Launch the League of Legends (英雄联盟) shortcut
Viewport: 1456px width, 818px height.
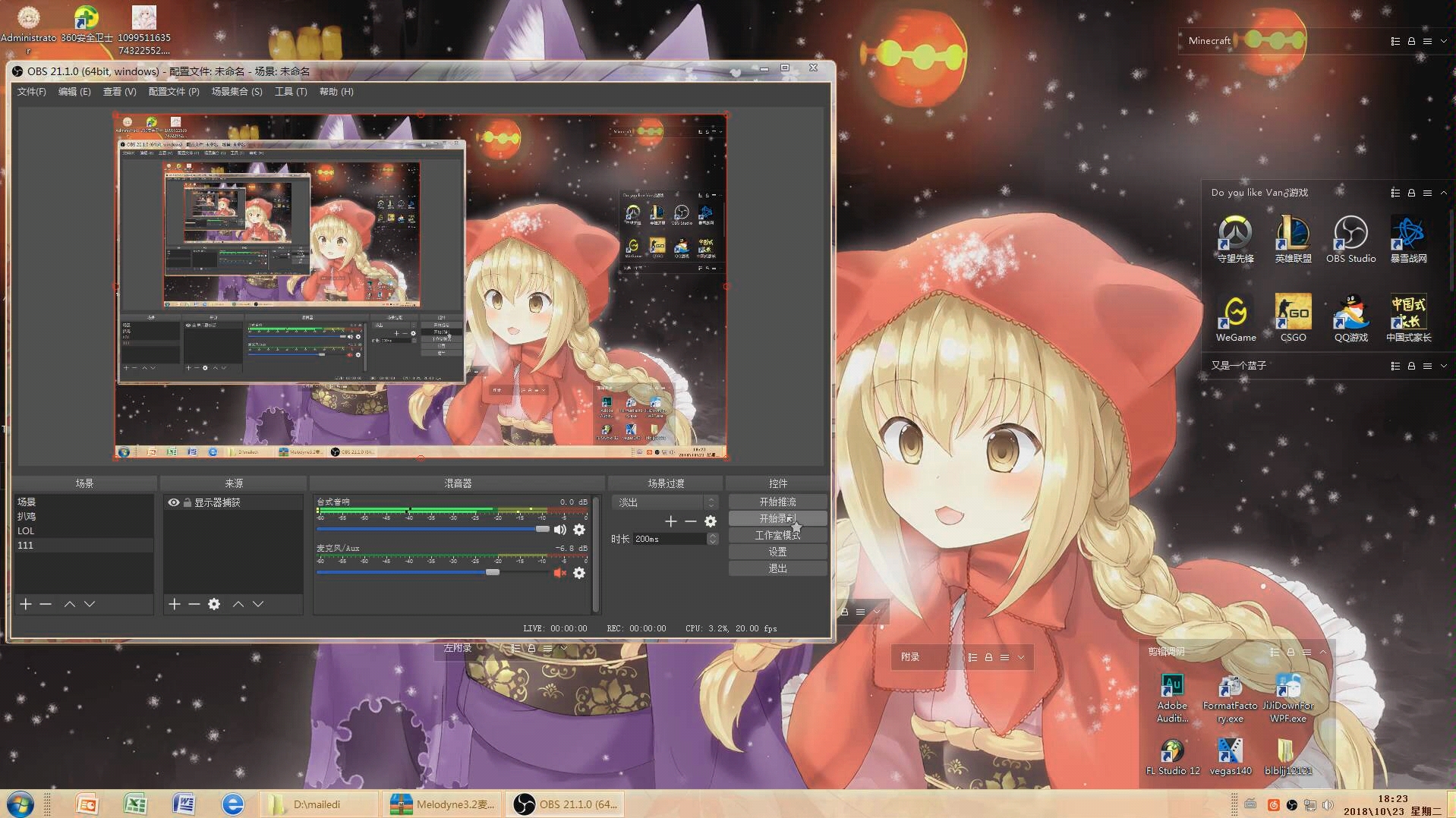1293,239
